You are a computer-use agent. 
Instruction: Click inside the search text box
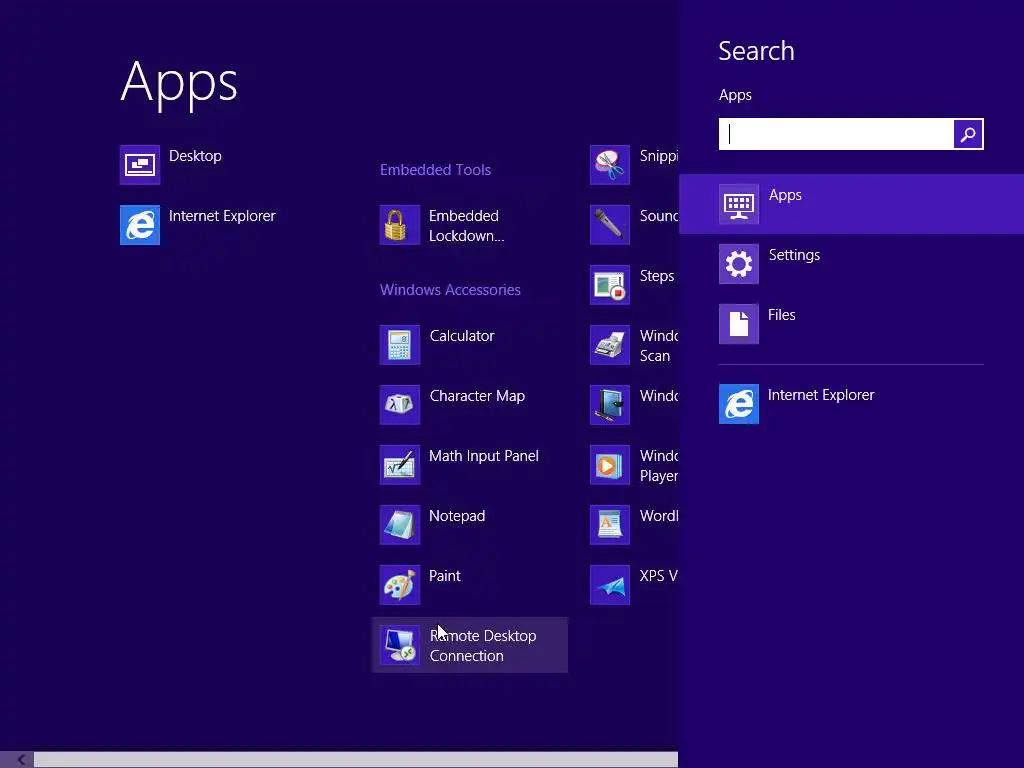836,134
